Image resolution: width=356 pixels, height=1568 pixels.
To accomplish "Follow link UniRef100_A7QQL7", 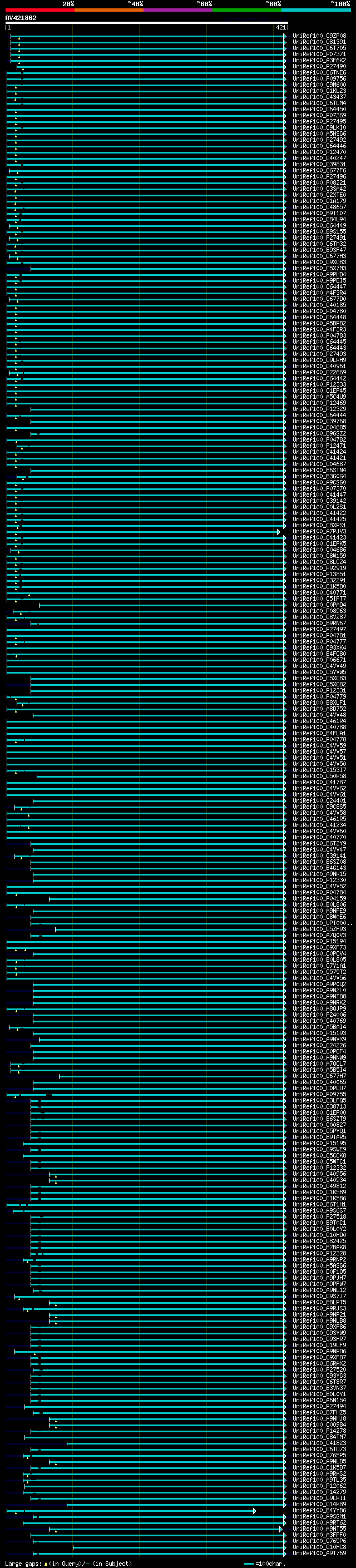I will (319, 1064).
